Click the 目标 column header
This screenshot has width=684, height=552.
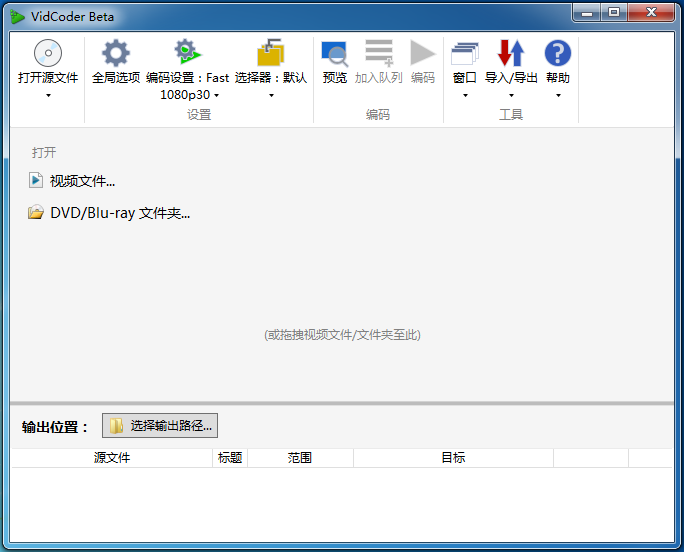453,458
